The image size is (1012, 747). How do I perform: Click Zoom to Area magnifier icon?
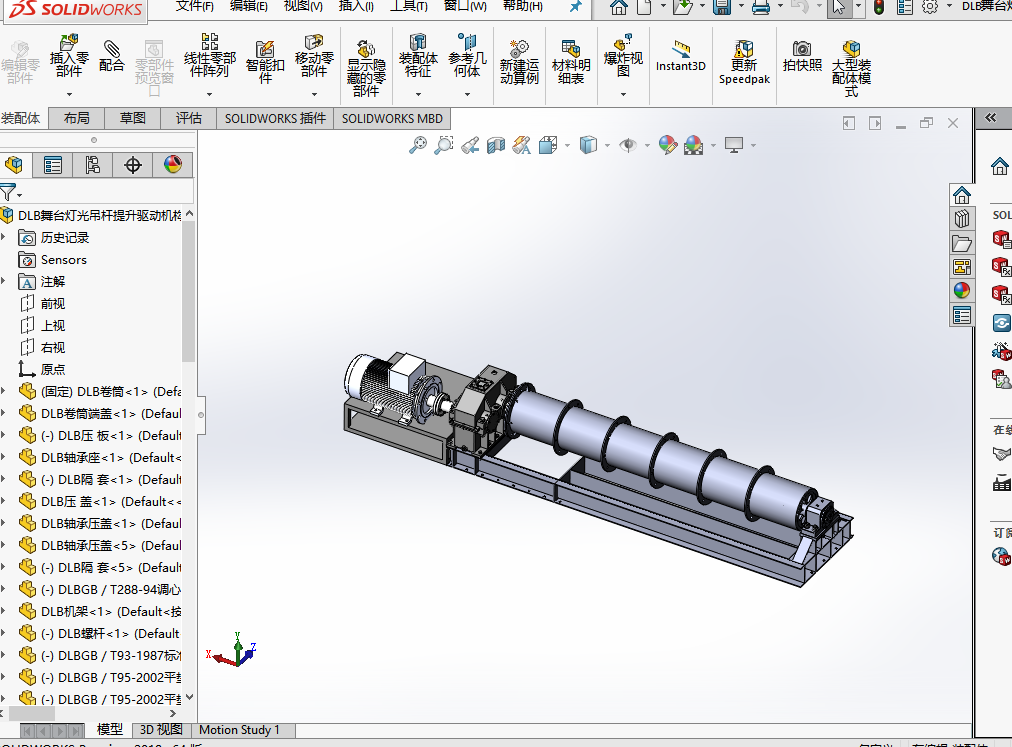pyautogui.click(x=443, y=145)
